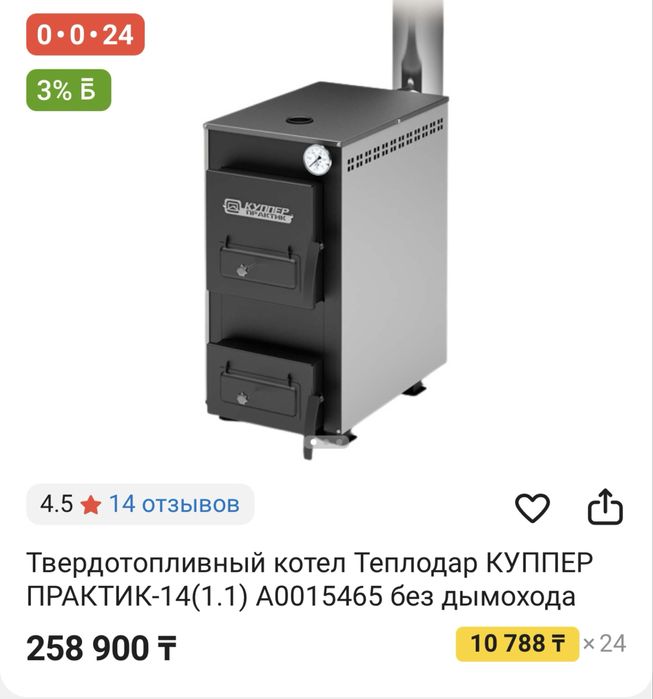
Task: Click the 258 900 ₸ price
Action: click(102, 648)
